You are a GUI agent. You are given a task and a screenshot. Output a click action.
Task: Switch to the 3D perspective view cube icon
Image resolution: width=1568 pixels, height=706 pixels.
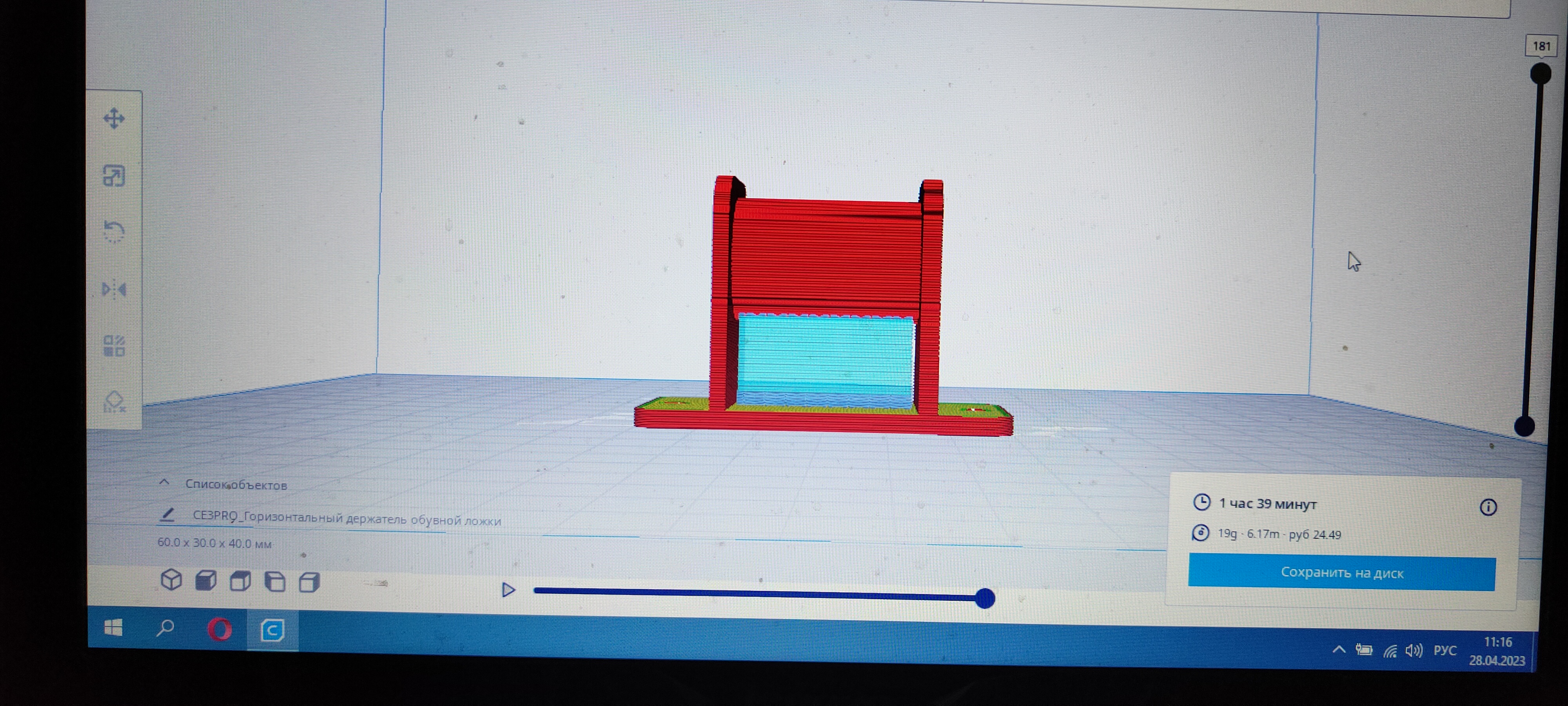pos(172,580)
